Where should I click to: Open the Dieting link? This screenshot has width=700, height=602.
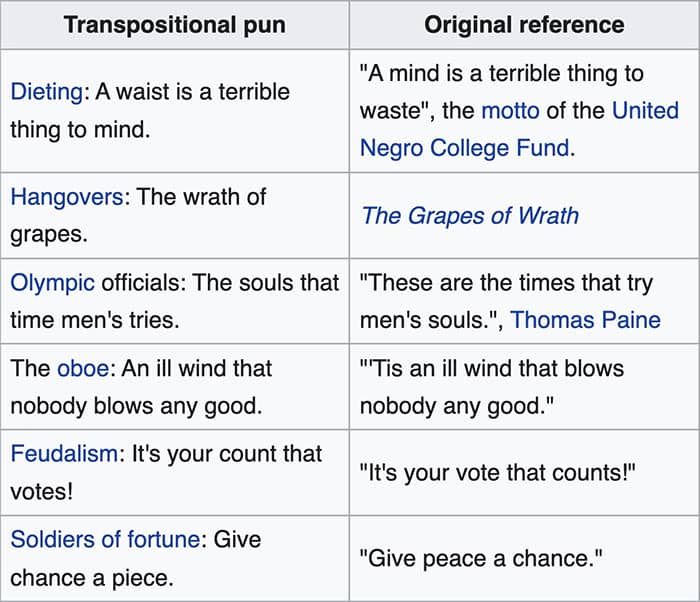tap(47, 92)
